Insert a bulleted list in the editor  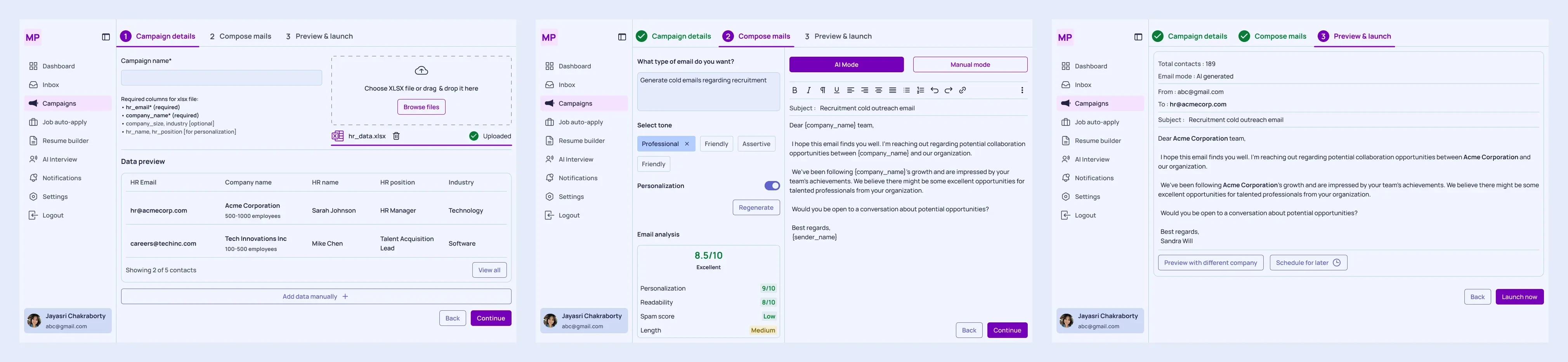(x=906, y=90)
